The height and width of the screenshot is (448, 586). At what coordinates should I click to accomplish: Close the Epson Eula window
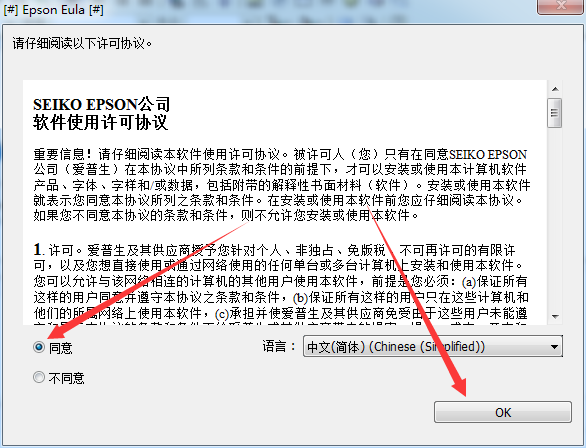561,6
